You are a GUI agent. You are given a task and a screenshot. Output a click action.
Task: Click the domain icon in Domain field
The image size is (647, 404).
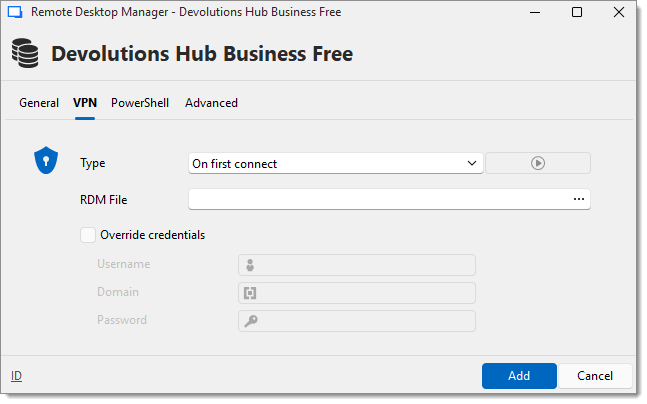point(250,293)
